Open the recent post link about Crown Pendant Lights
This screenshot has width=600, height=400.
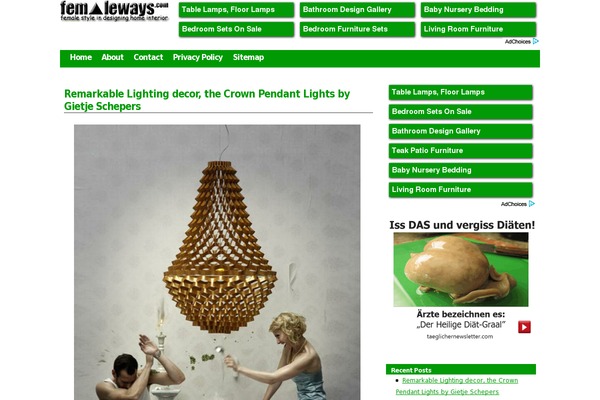tap(457, 386)
